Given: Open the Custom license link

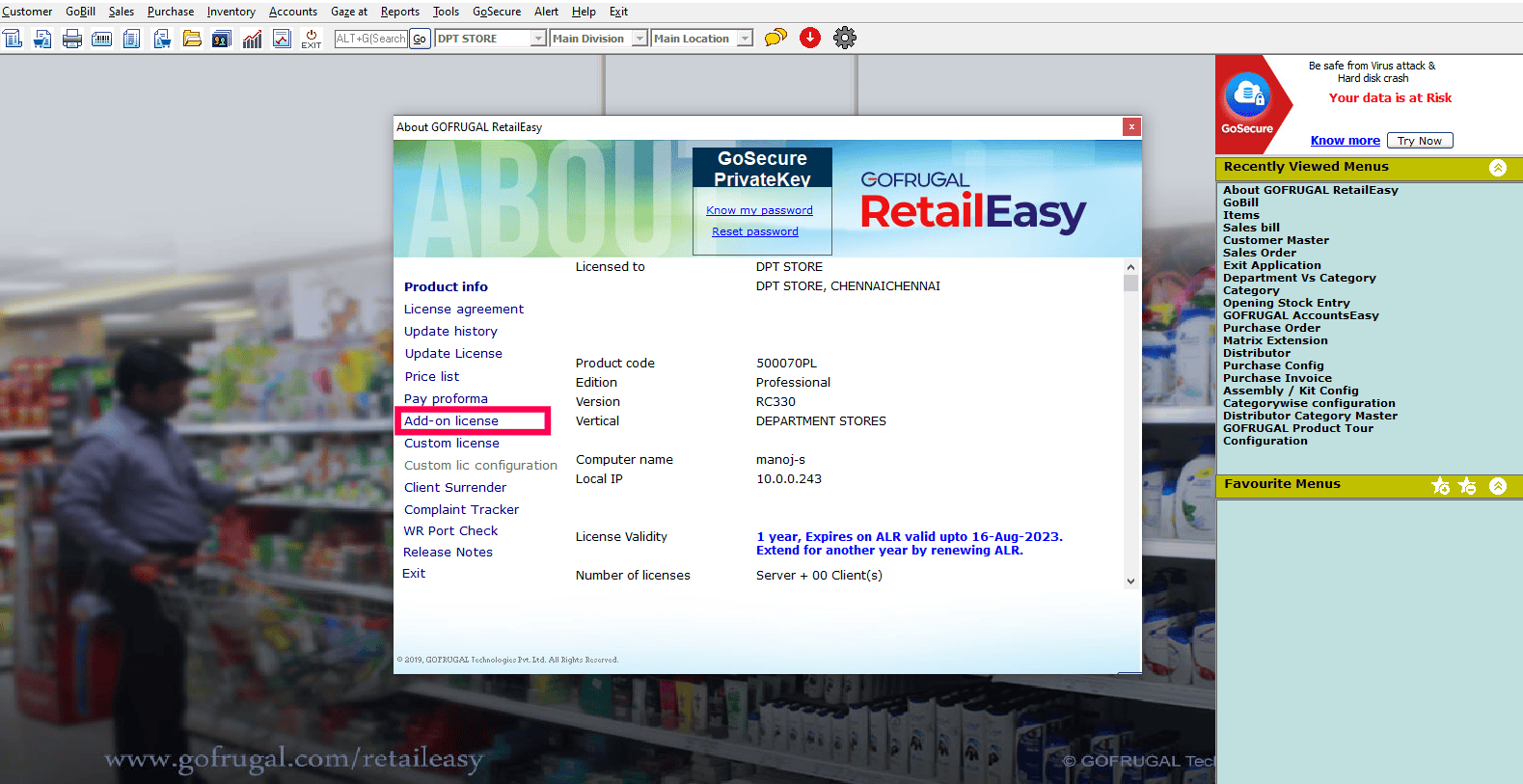Looking at the screenshot, I should (451, 443).
